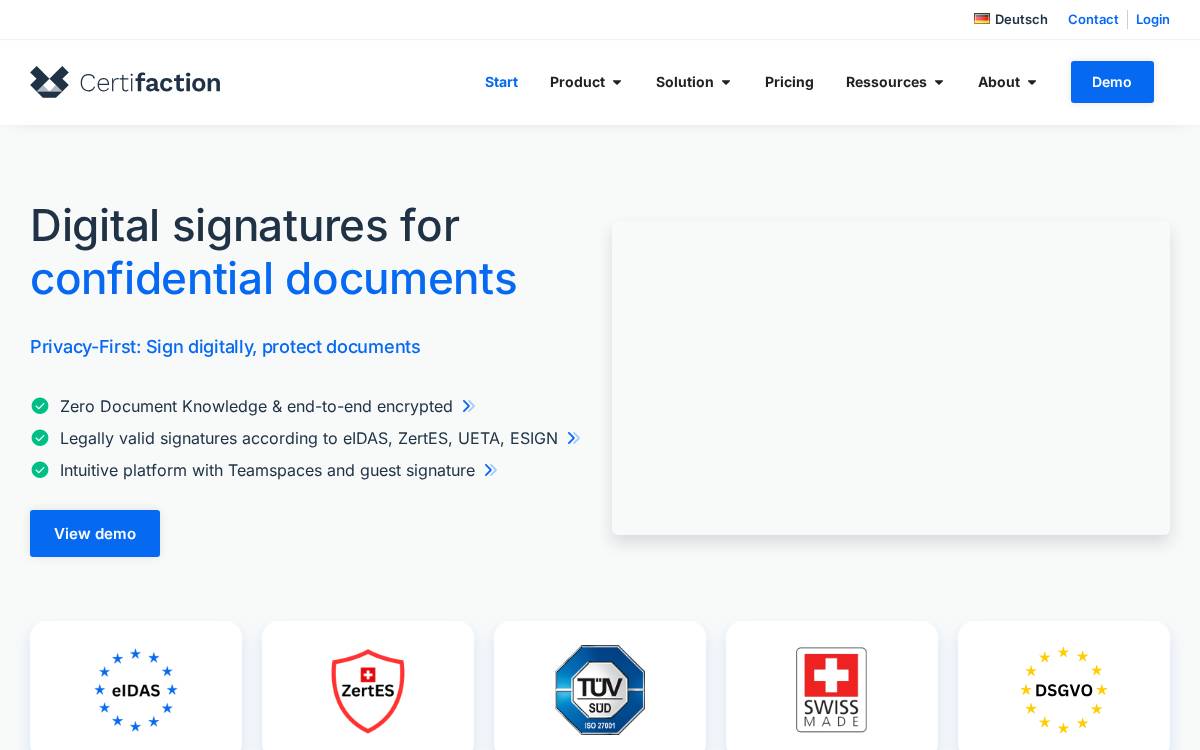Click the DSGVO badge icon
1200x750 pixels.
(x=1064, y=690)
